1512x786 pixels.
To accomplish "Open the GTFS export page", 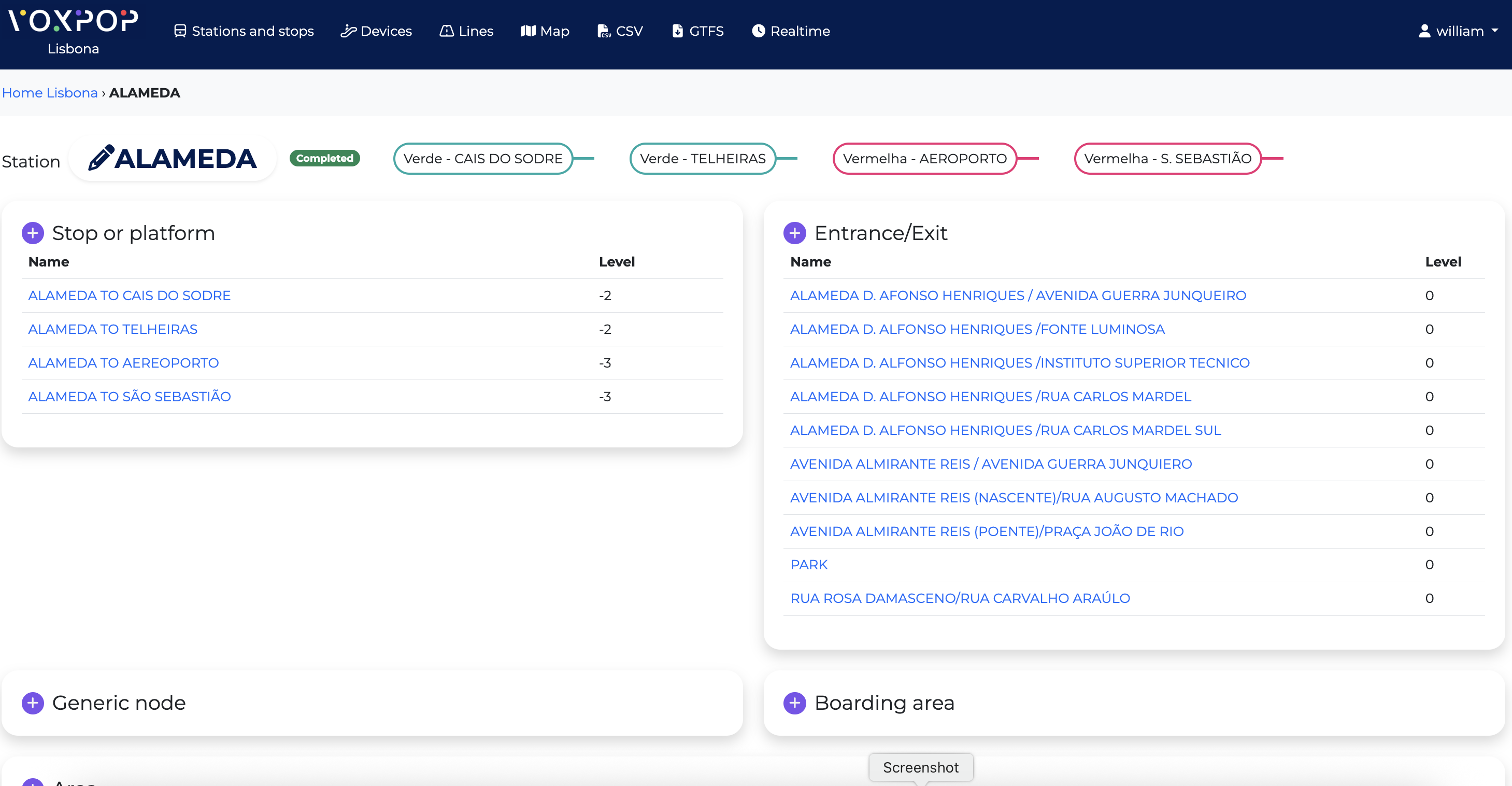I will click(697, 31).
